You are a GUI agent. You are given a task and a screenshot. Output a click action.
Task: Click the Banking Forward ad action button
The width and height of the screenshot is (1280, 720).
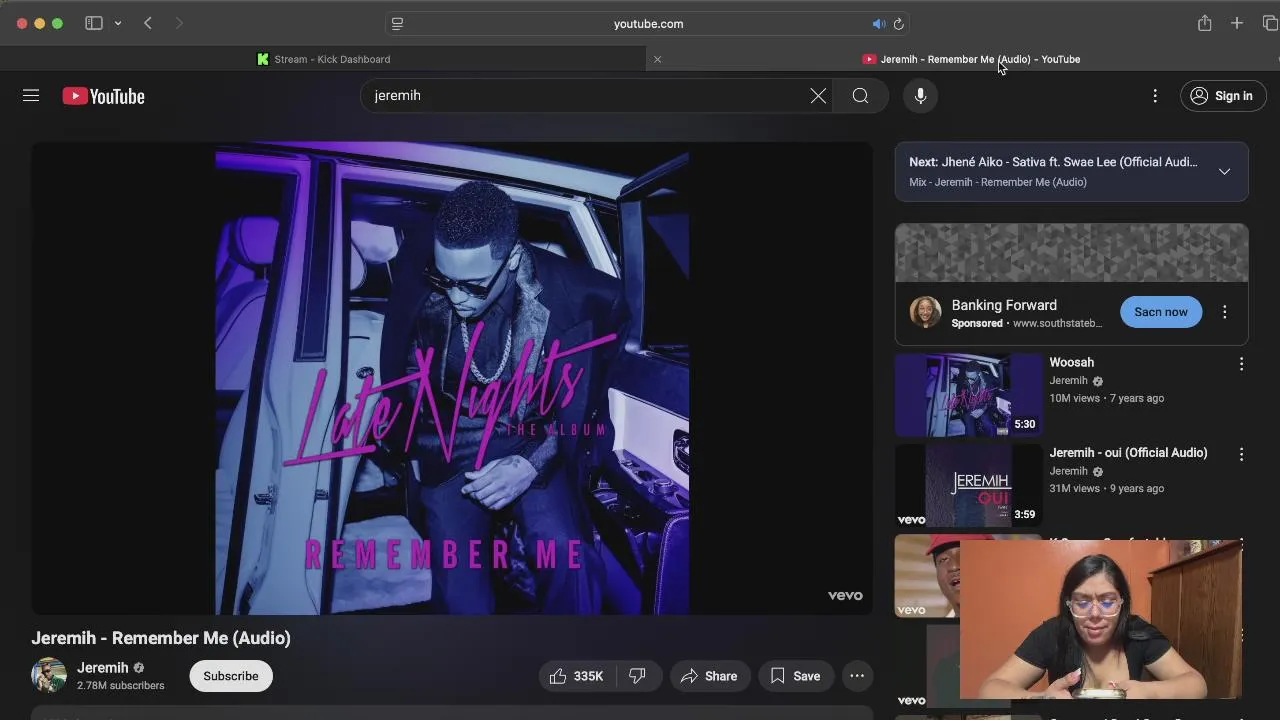point(1161,312)
